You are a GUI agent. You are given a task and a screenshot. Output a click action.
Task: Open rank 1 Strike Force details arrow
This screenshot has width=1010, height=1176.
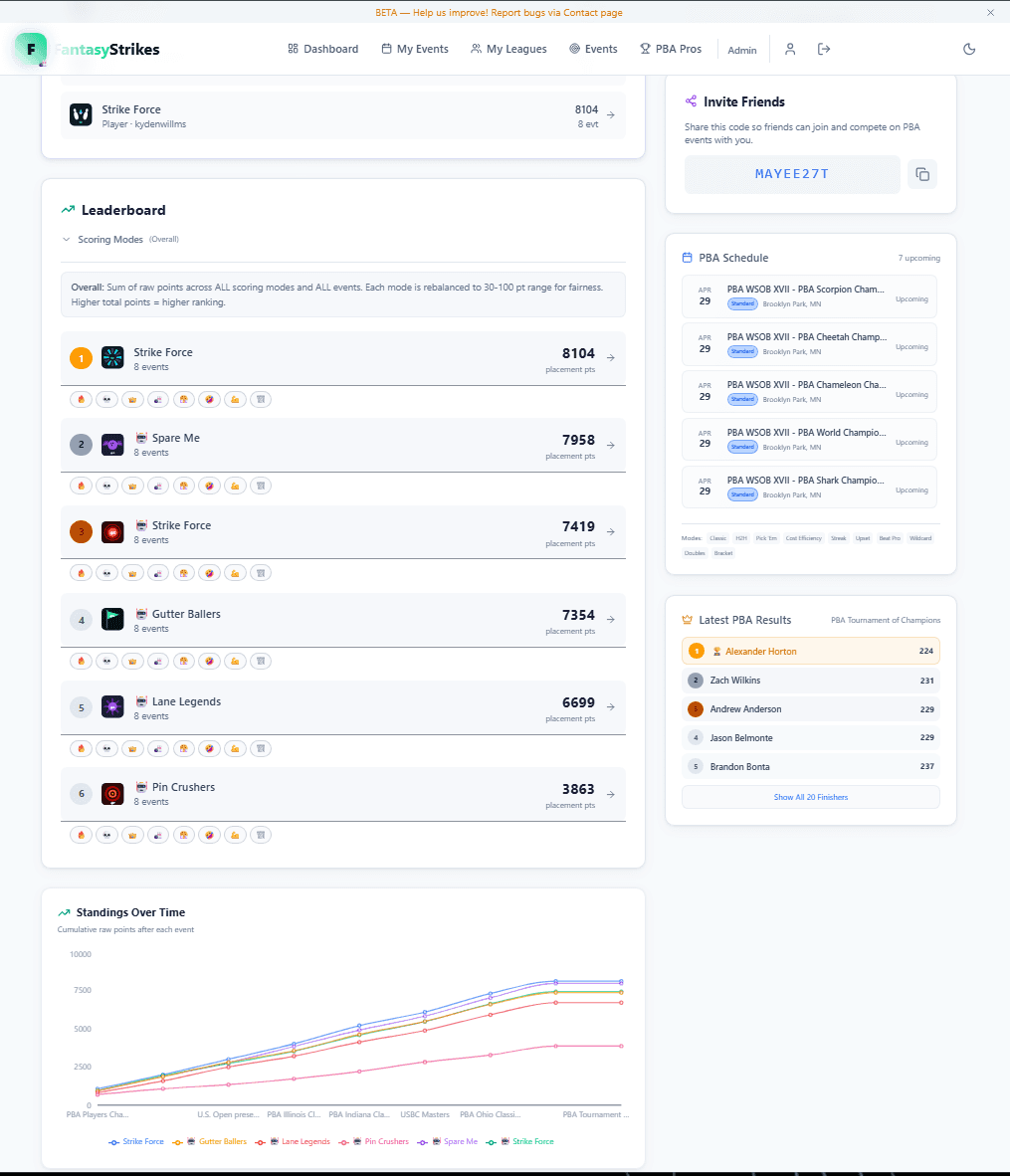[611, 358]
